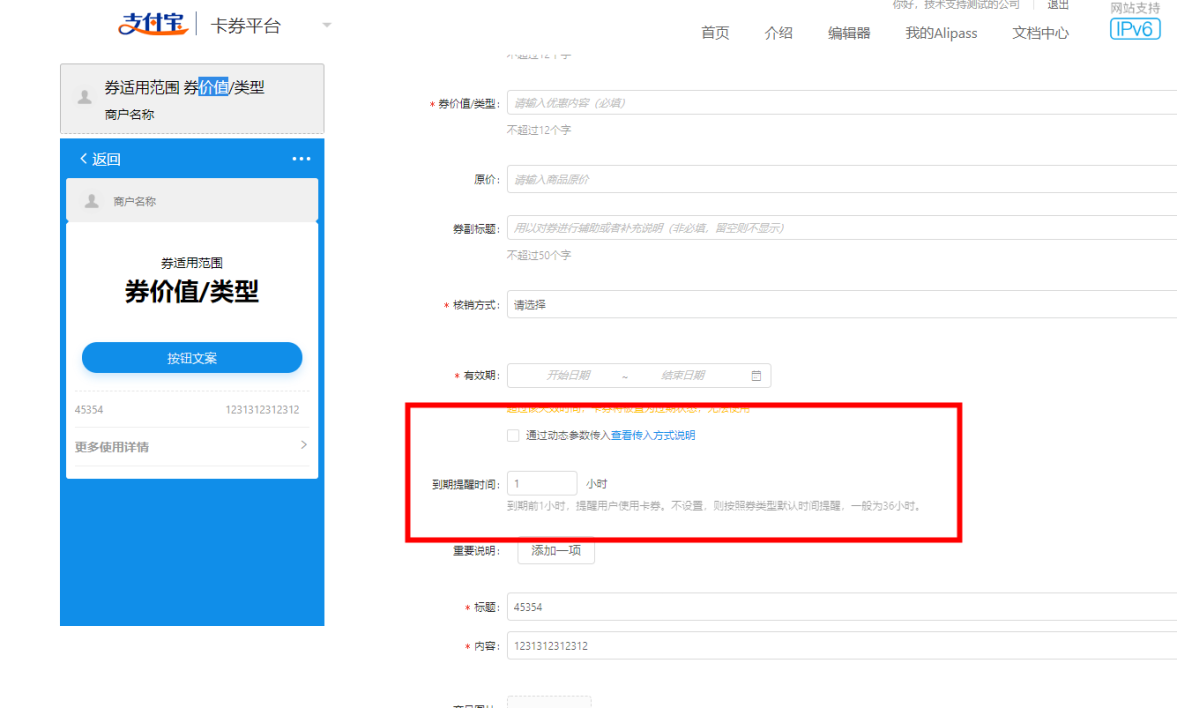Viewport: 1177px width, 708px height.
Task: Click the IPv6 badge icon
Action: click(x=1135, y=29)
